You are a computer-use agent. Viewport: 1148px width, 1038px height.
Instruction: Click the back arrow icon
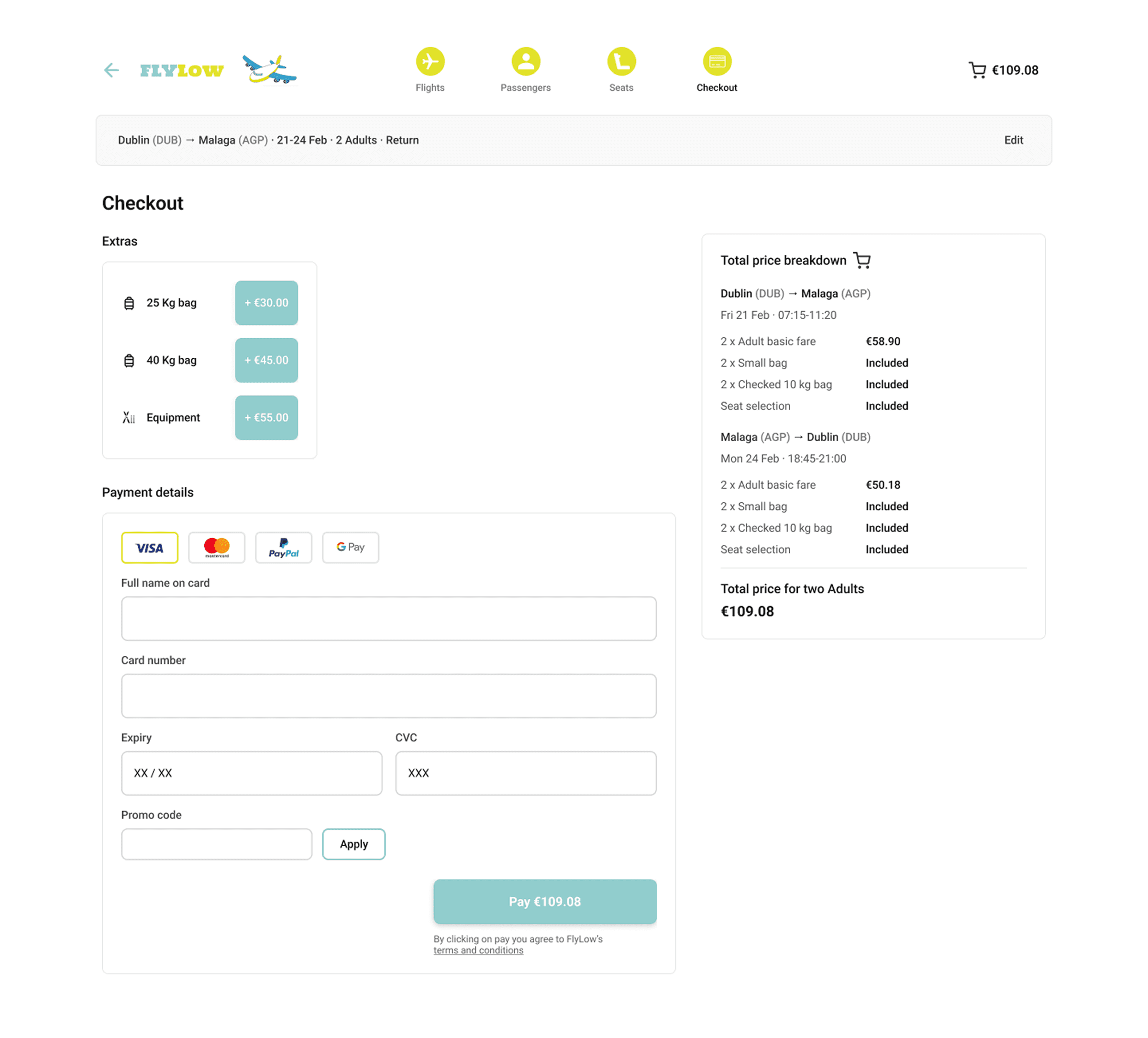click(x=111, y=70)
